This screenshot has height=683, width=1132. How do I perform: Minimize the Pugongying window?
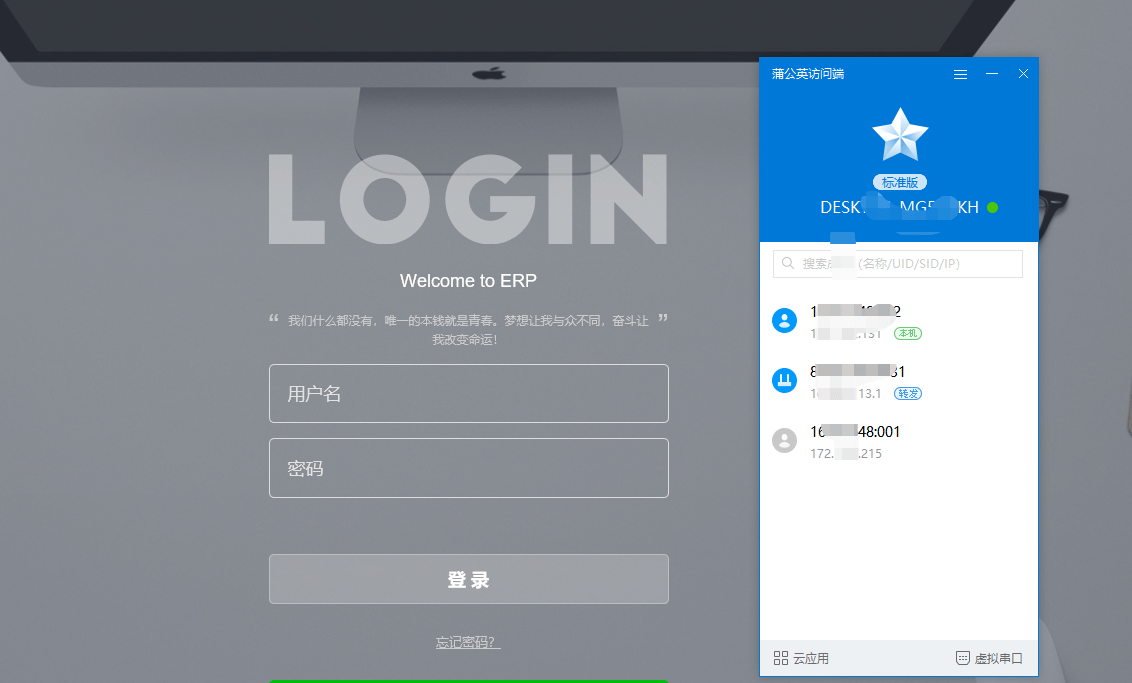point(991,73)
